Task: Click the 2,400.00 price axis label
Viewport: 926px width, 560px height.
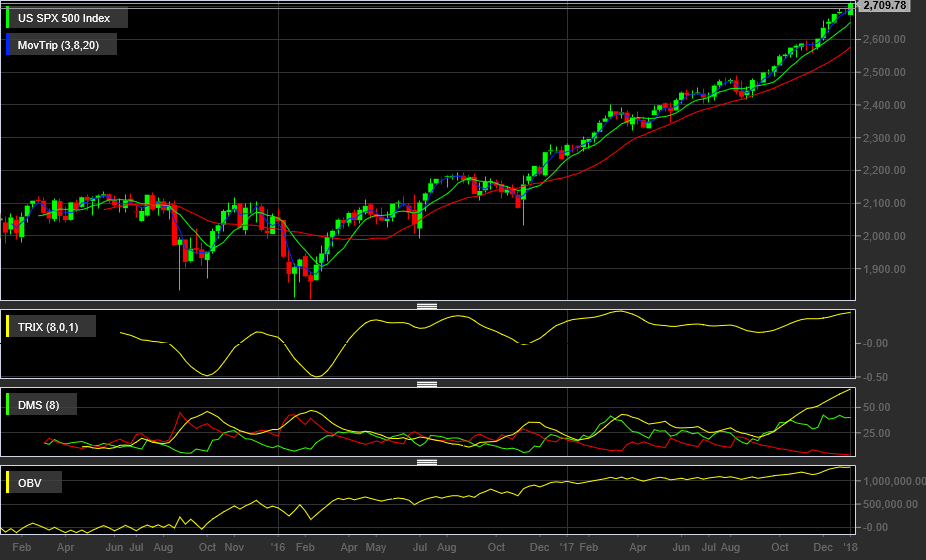Action: (884, 105)
